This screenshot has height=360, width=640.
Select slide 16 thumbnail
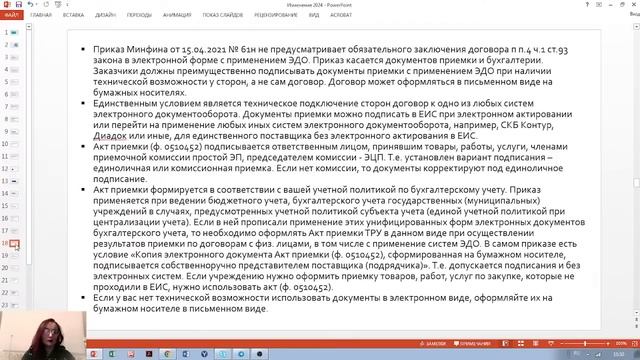[x=14, y=218]
